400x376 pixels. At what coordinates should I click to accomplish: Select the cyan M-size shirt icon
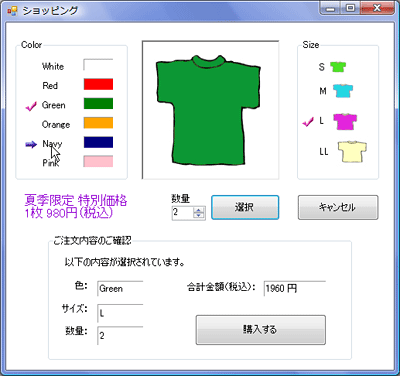[x=343, y=91]
